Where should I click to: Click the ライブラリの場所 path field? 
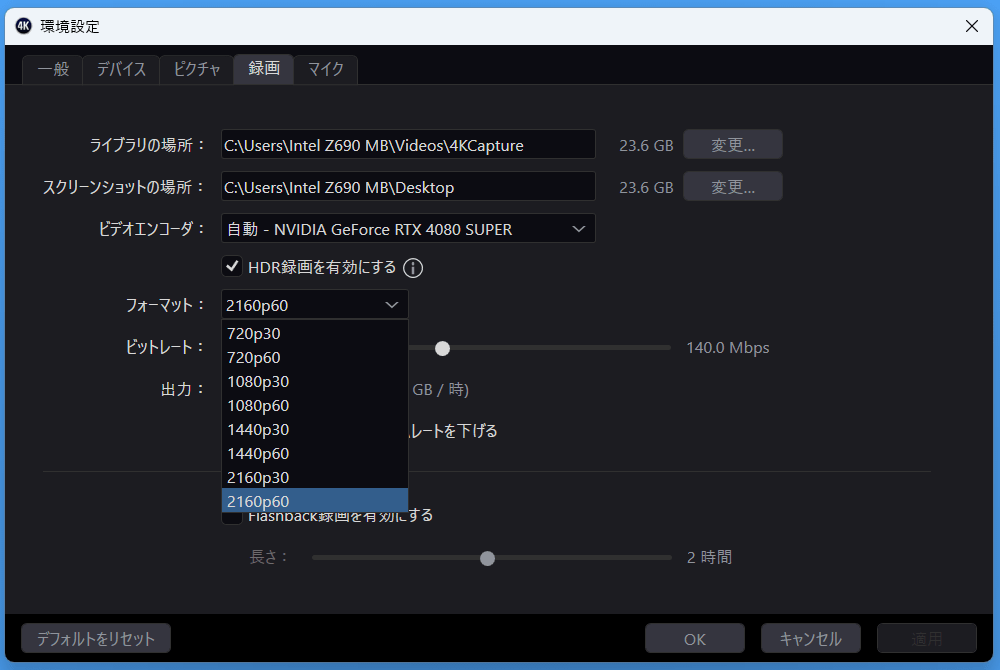[x=408, y=145]
